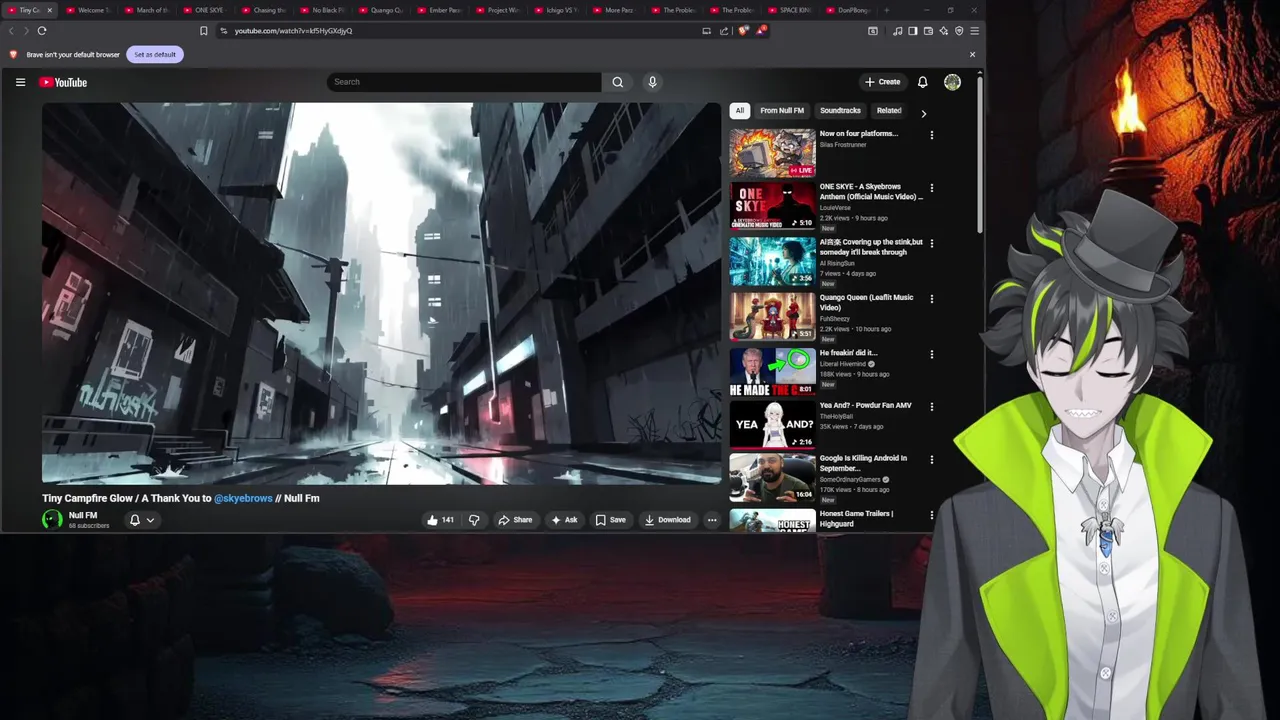Ask about this video
The height and width of the screenshot is (720, 1280).
point(564,520)
